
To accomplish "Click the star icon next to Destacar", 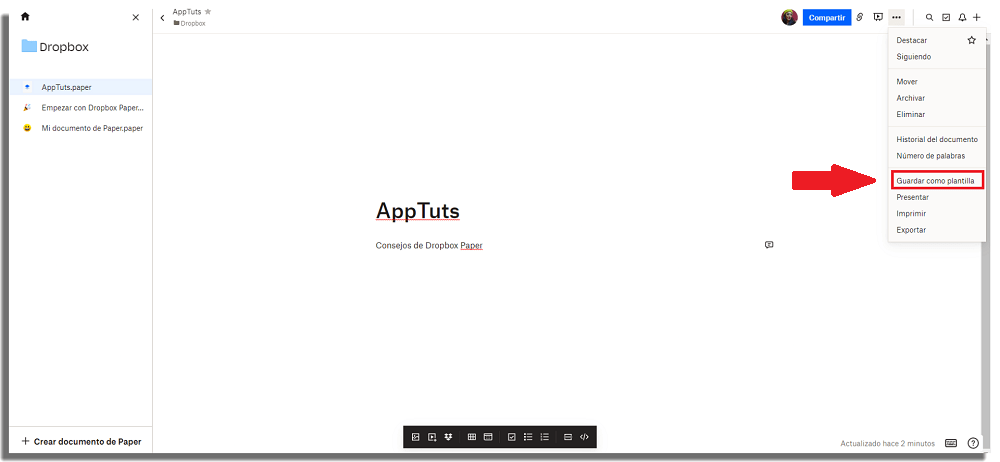I will 971,40.
